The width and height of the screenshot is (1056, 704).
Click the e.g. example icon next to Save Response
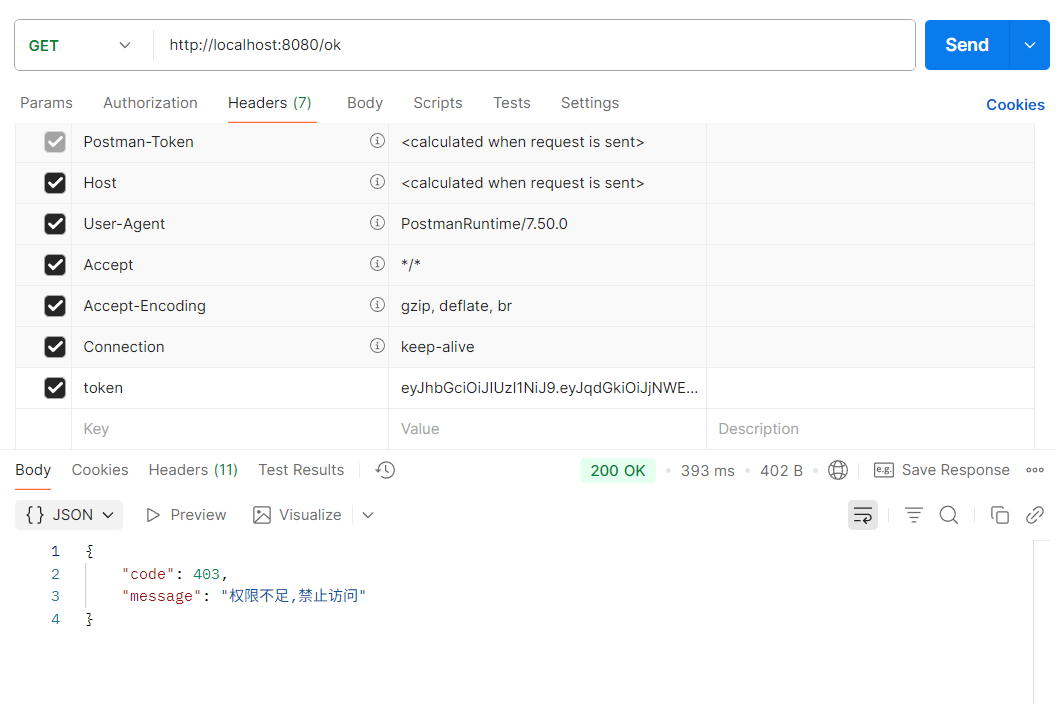click(884, 470)
